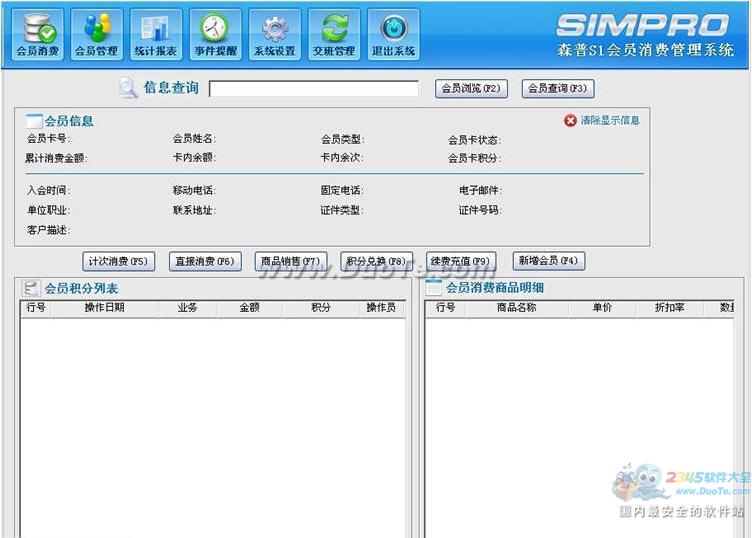Click the 商品销售 (F7) button

291,261
